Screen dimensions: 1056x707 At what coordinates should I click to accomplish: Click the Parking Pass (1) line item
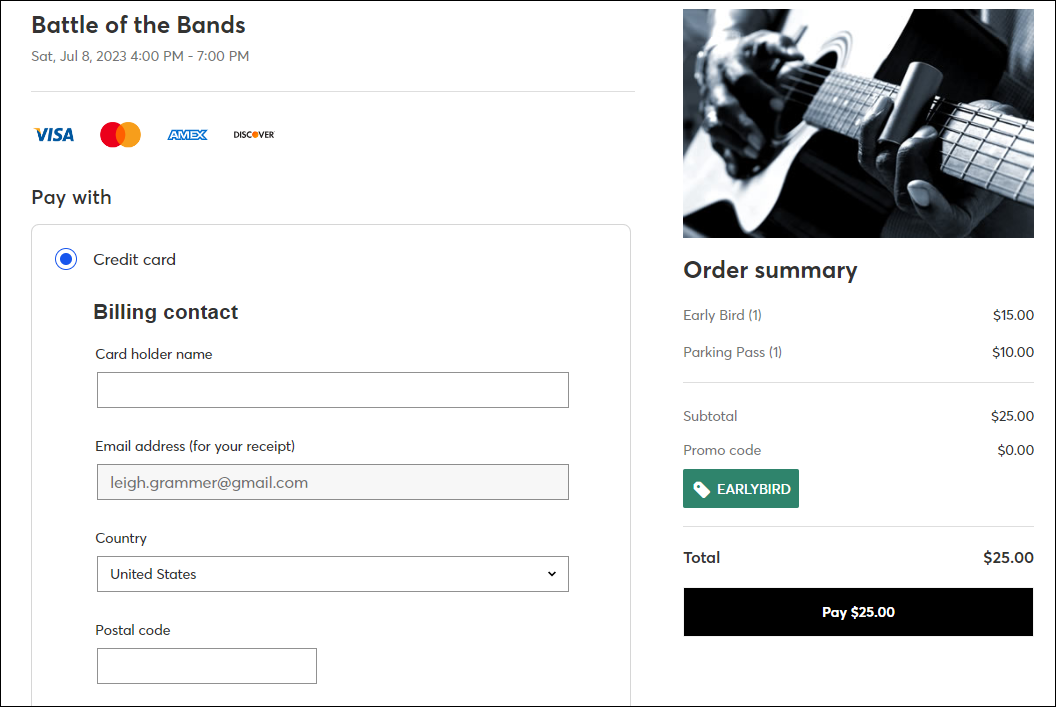point(732,352)
